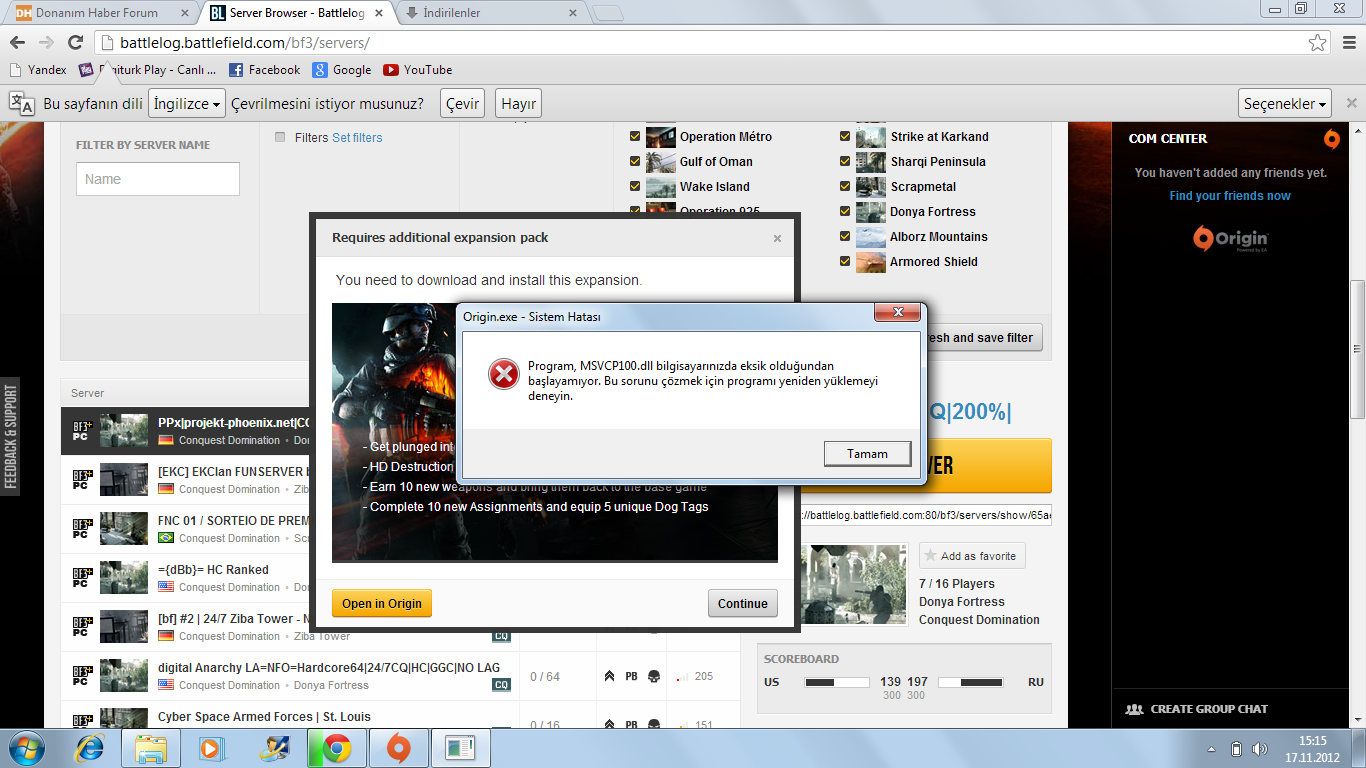Click Open in Origin button
Image resolution: width=1366 pixels, height=768 pixels.
click(382, 603)
